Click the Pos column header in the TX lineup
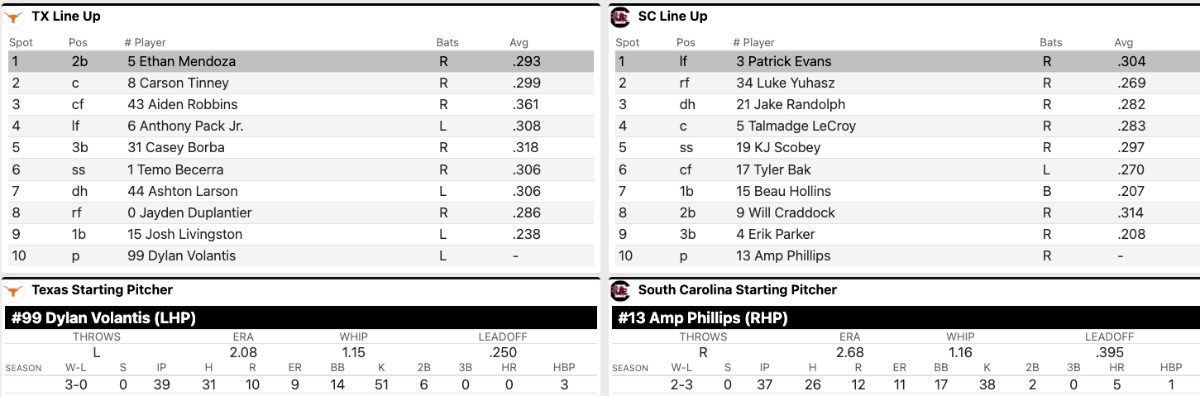The width and height of the screenshot is (1200, 396). pyautogui.click(x=78, y=43)
